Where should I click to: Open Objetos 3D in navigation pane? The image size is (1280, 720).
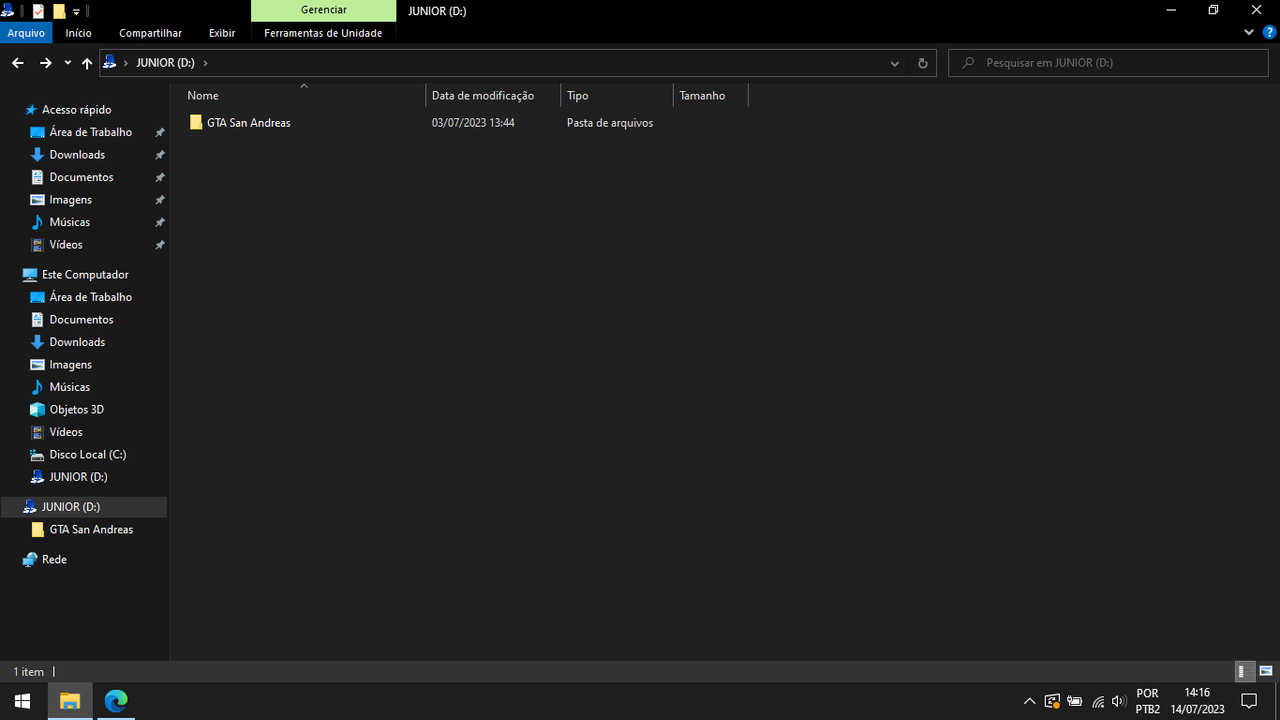coord(76,410)
